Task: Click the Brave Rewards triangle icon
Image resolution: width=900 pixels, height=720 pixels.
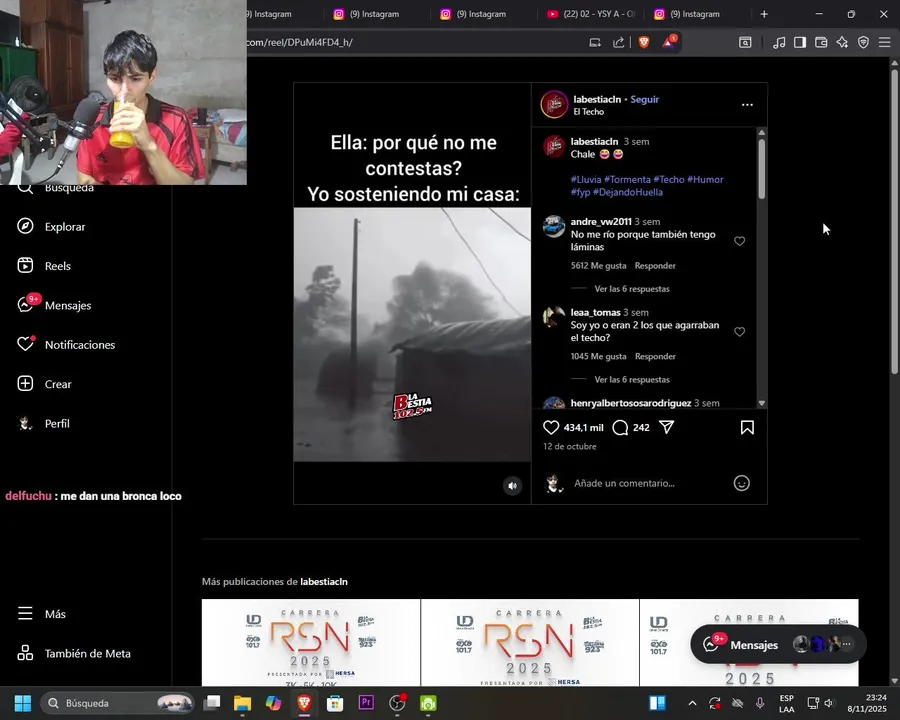Action: pos(669,42)
